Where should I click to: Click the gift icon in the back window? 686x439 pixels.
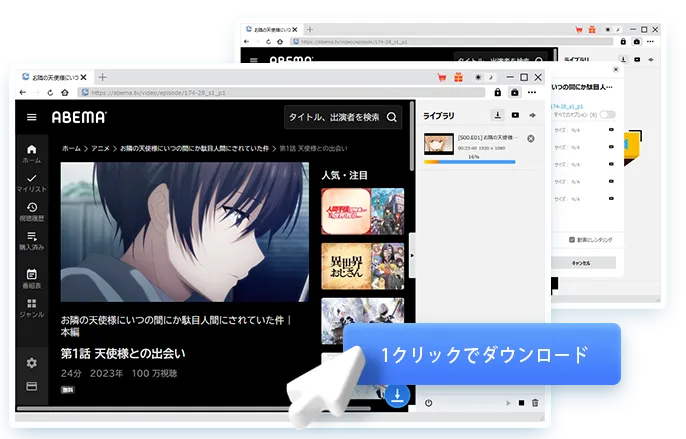[x=592, y=30]
